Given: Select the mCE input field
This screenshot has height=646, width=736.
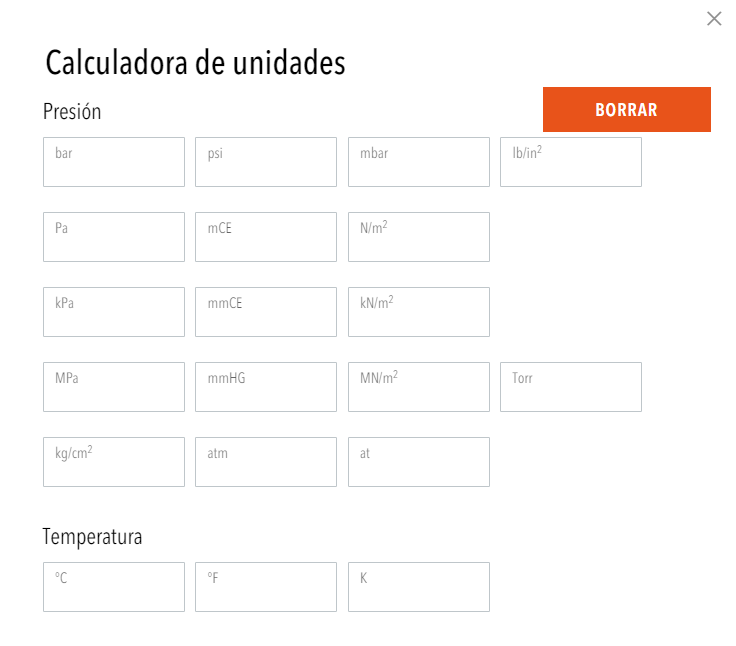Looking at the screenshot, I should (x=266, y=237).
